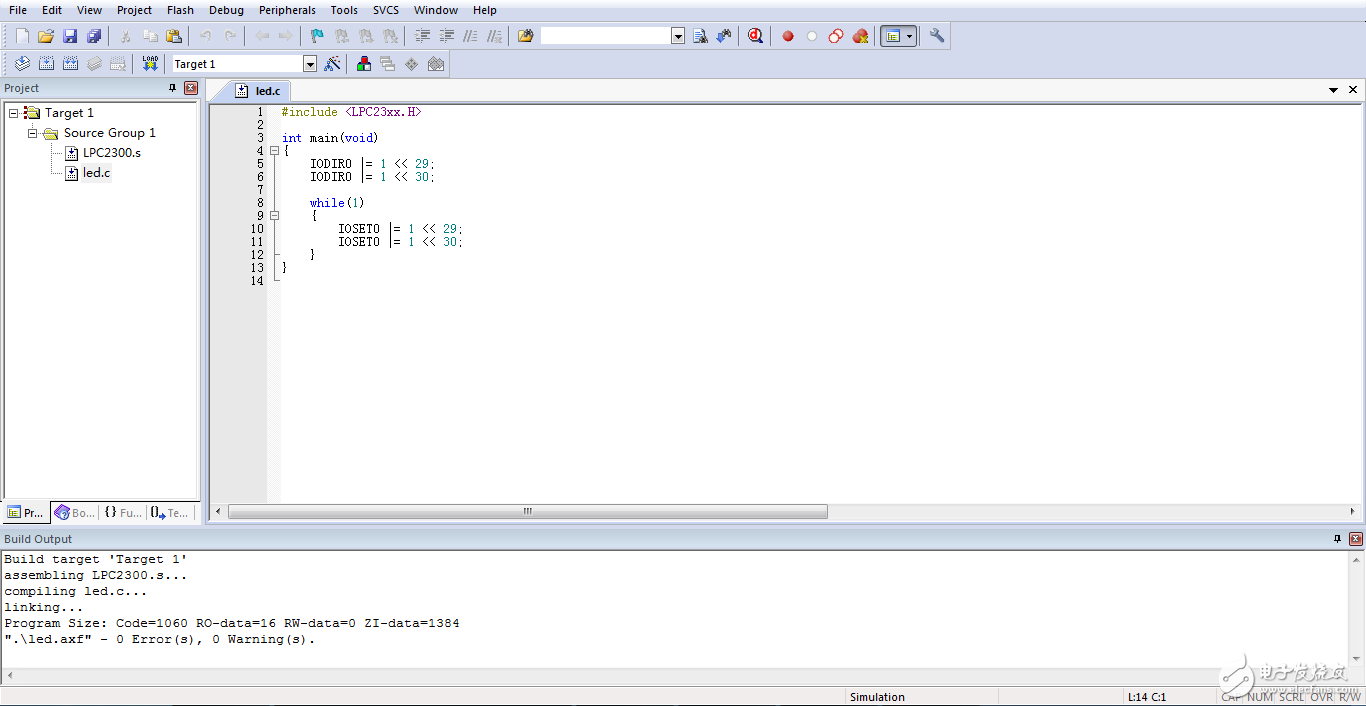Screen dimensions: 1366x706
Task: Click the Insert Bookmark flag icon
Action: [317, 36]
